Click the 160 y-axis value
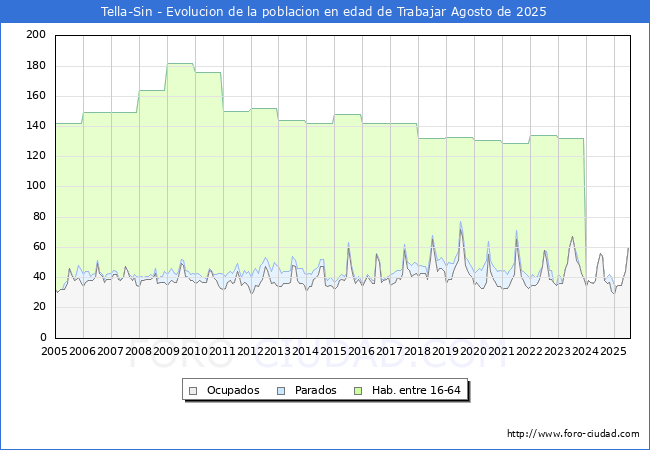The image size is (650, 450). coord(36,95)
